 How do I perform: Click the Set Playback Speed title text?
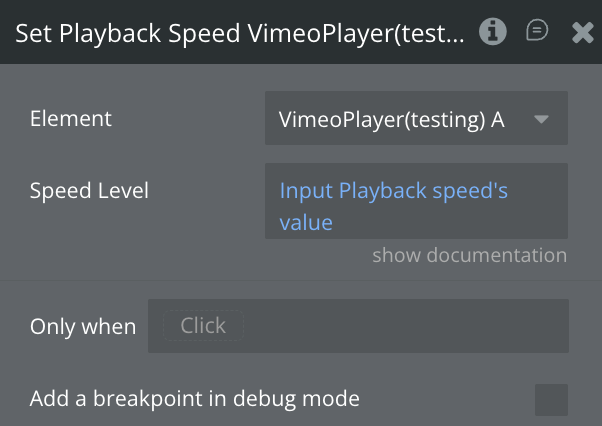pyautogui.click(x=240, y=33)
